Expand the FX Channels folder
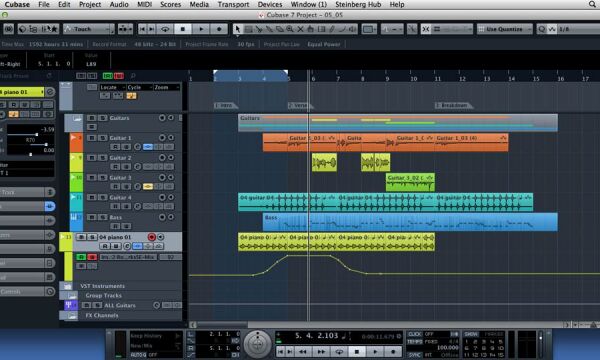The image size is (600, 360). (x=72, y=316)
